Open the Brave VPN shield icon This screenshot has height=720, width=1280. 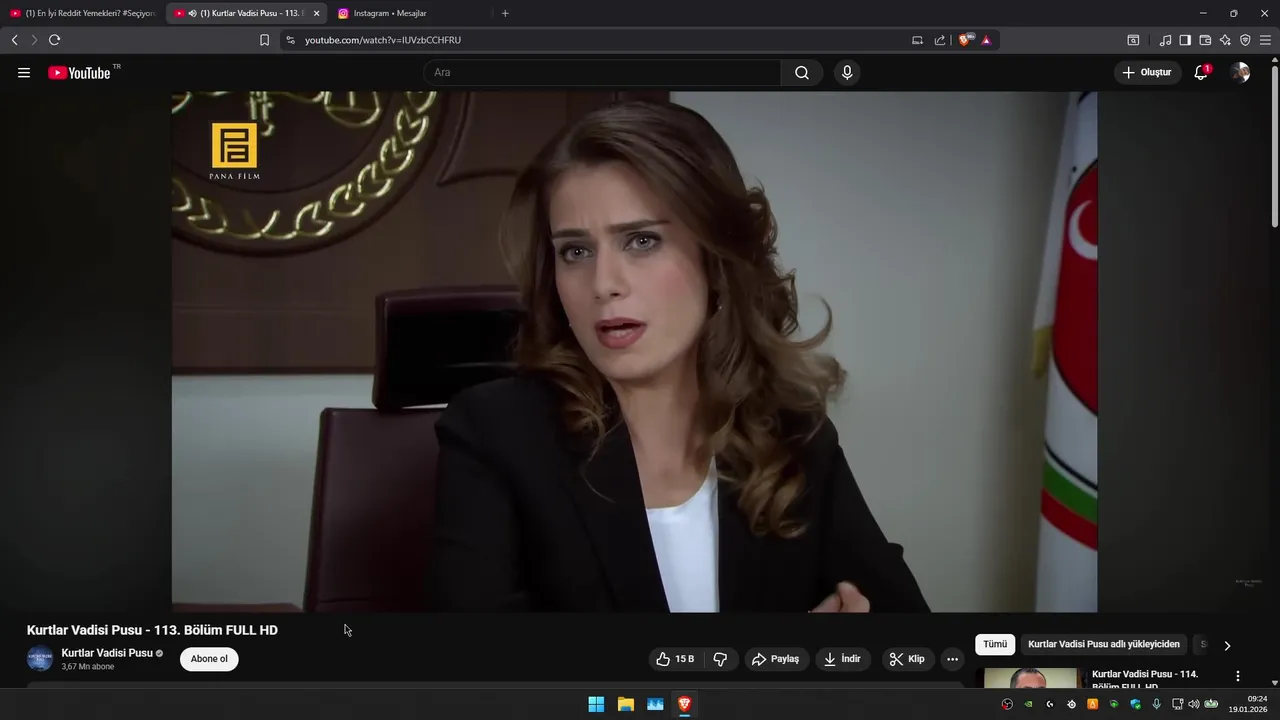click(x=1245, y=40)
